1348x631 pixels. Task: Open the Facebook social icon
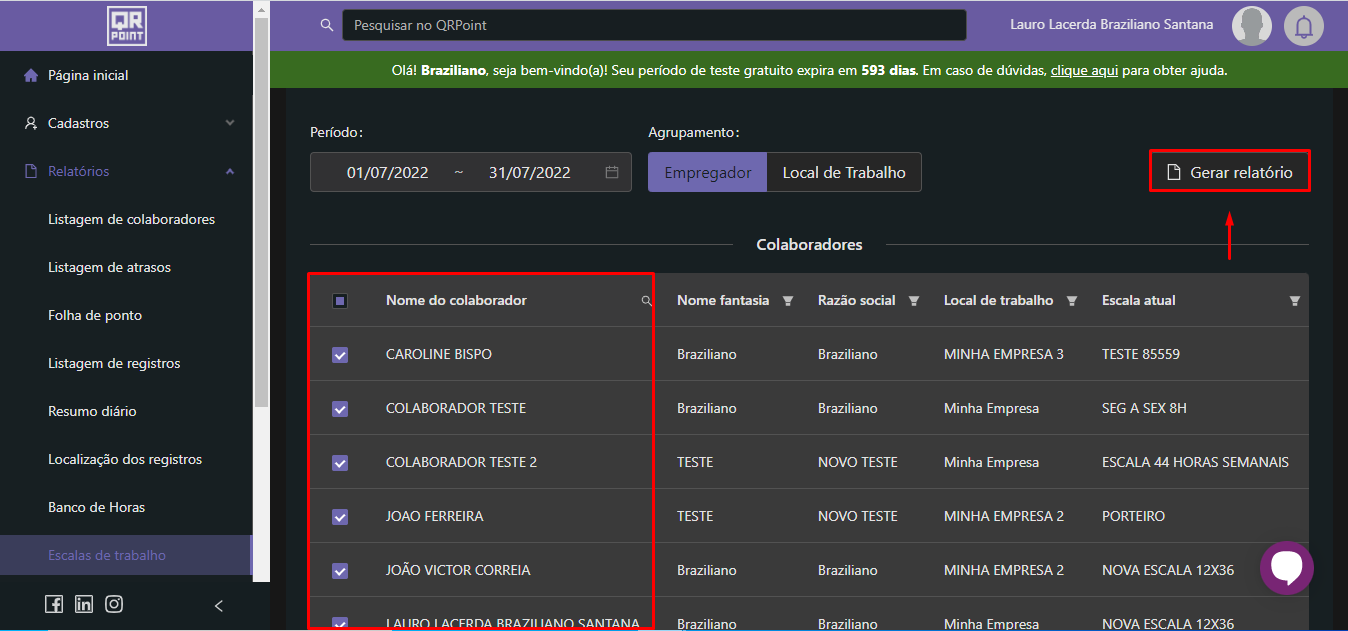54,604
